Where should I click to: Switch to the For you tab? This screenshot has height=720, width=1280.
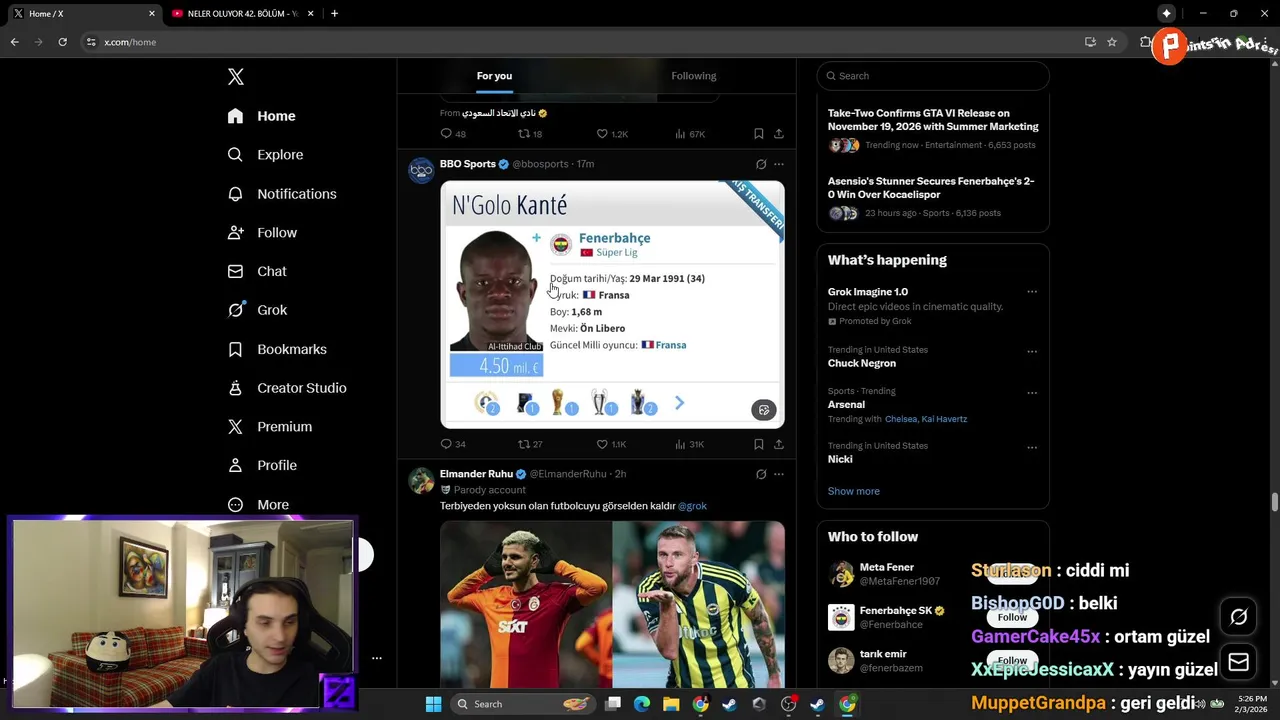tap(494, 76)
